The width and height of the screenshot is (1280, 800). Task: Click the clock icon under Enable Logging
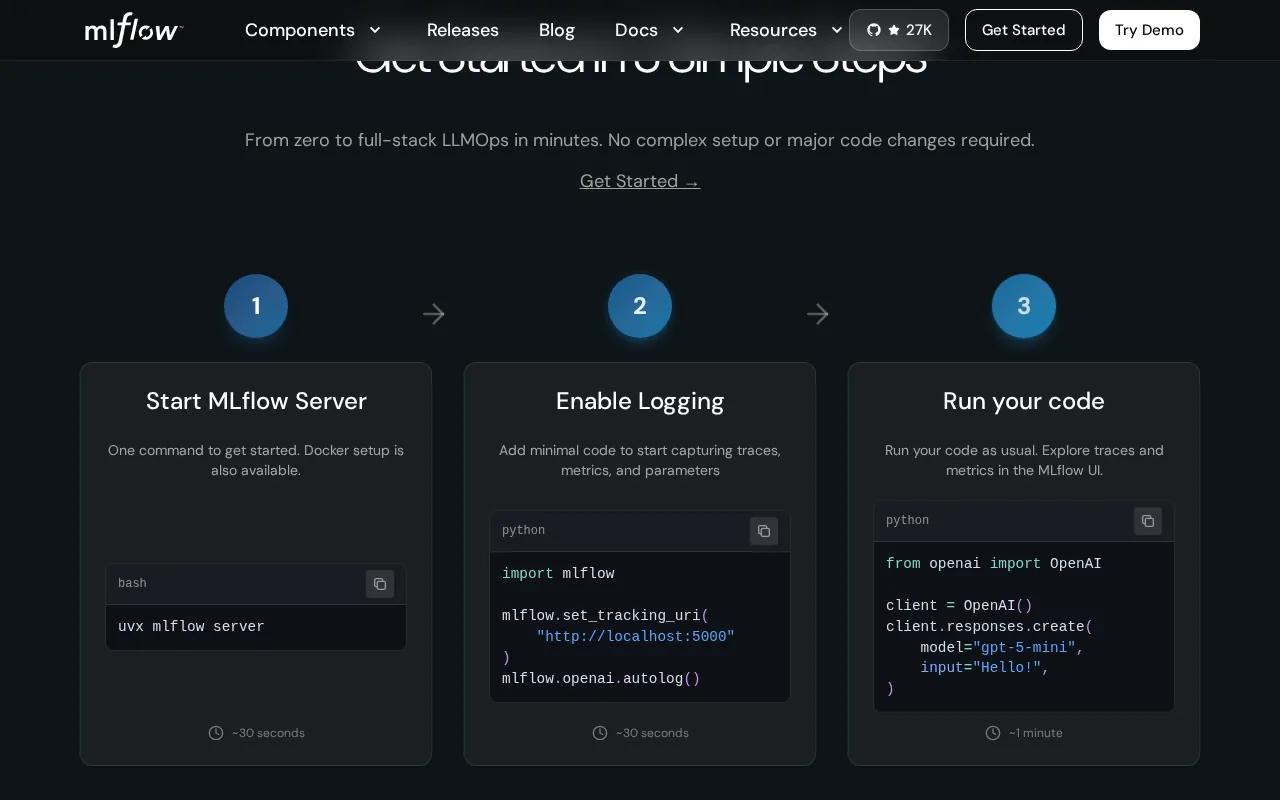pos(600,733)
